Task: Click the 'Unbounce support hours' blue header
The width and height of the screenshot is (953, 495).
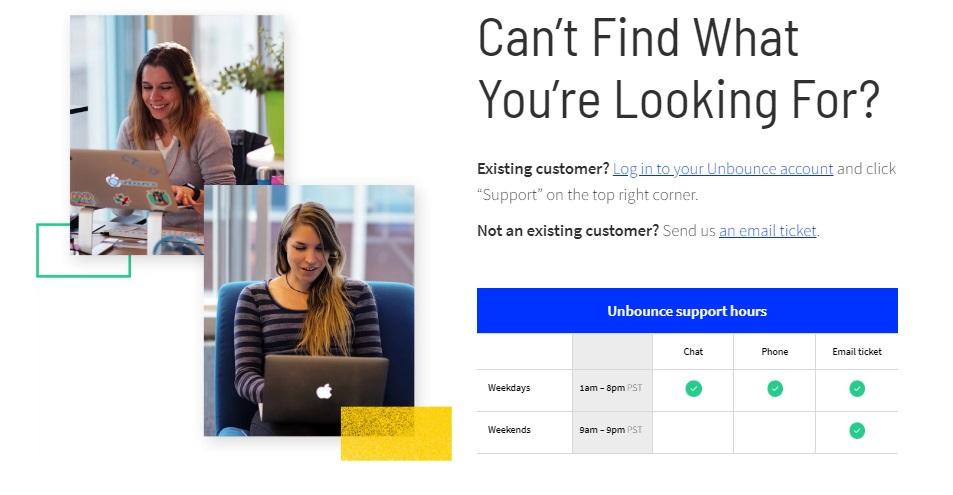Action: [687, 311]
